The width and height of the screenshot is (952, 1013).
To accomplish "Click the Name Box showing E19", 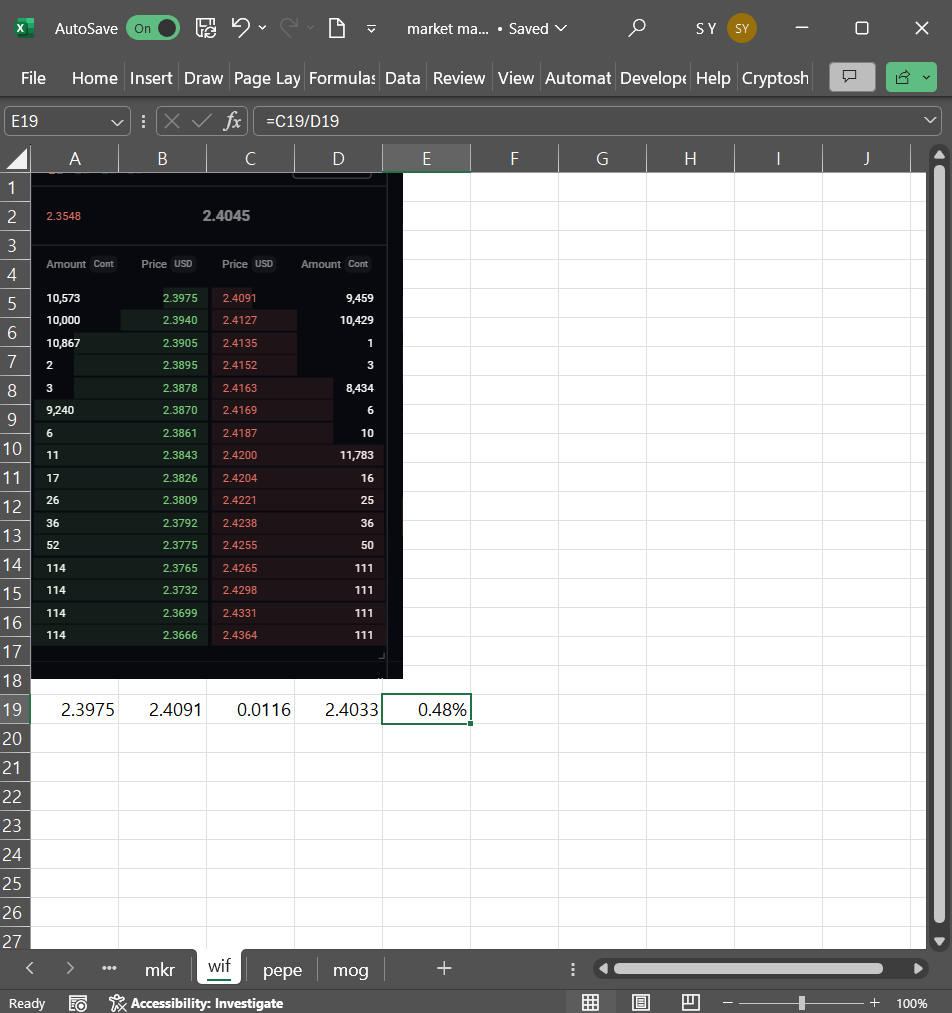I will [57, 121].
